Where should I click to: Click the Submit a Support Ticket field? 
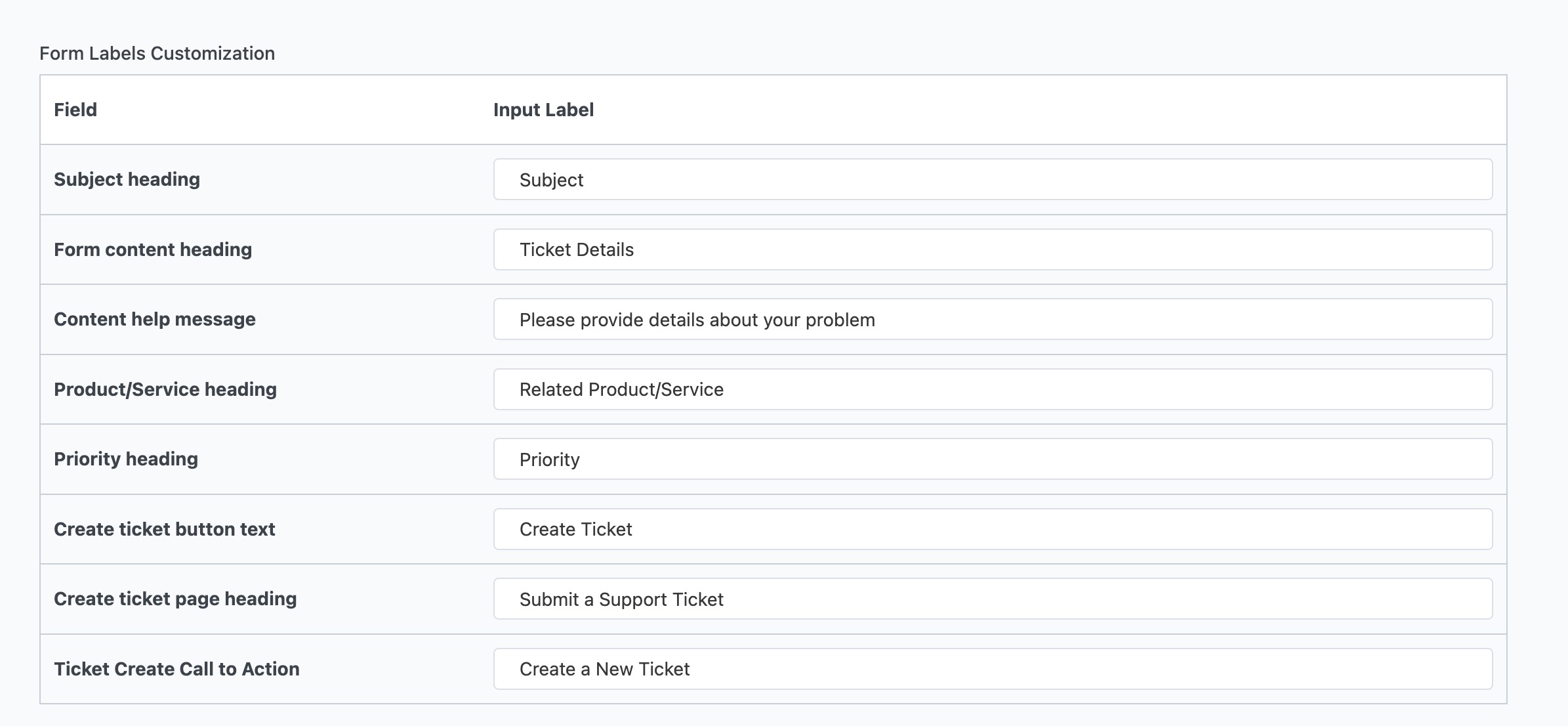pos(993,599)
